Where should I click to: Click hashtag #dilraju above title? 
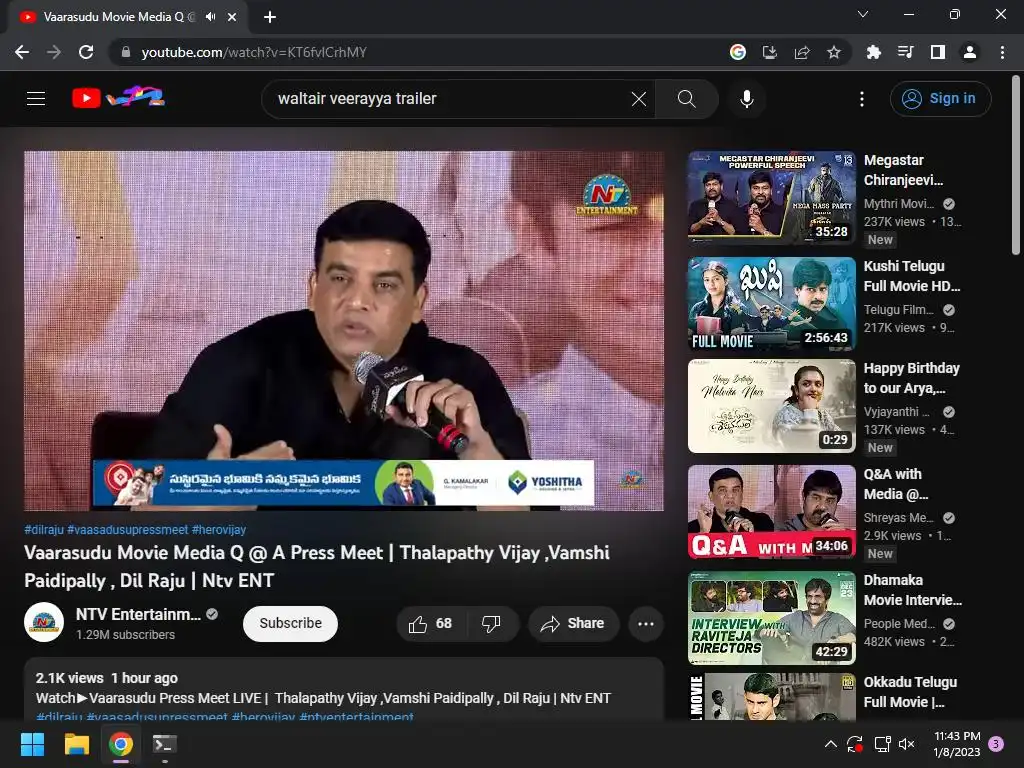coord(44,530)
